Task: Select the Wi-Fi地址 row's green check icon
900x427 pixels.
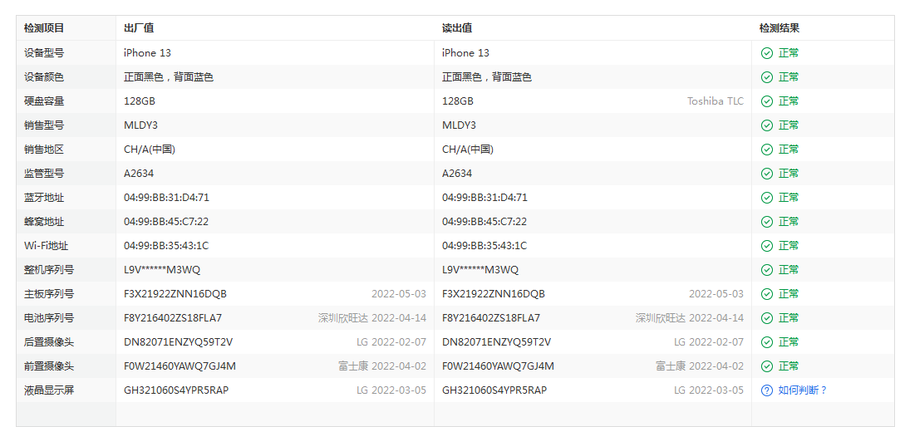Action: coord(767,246)
